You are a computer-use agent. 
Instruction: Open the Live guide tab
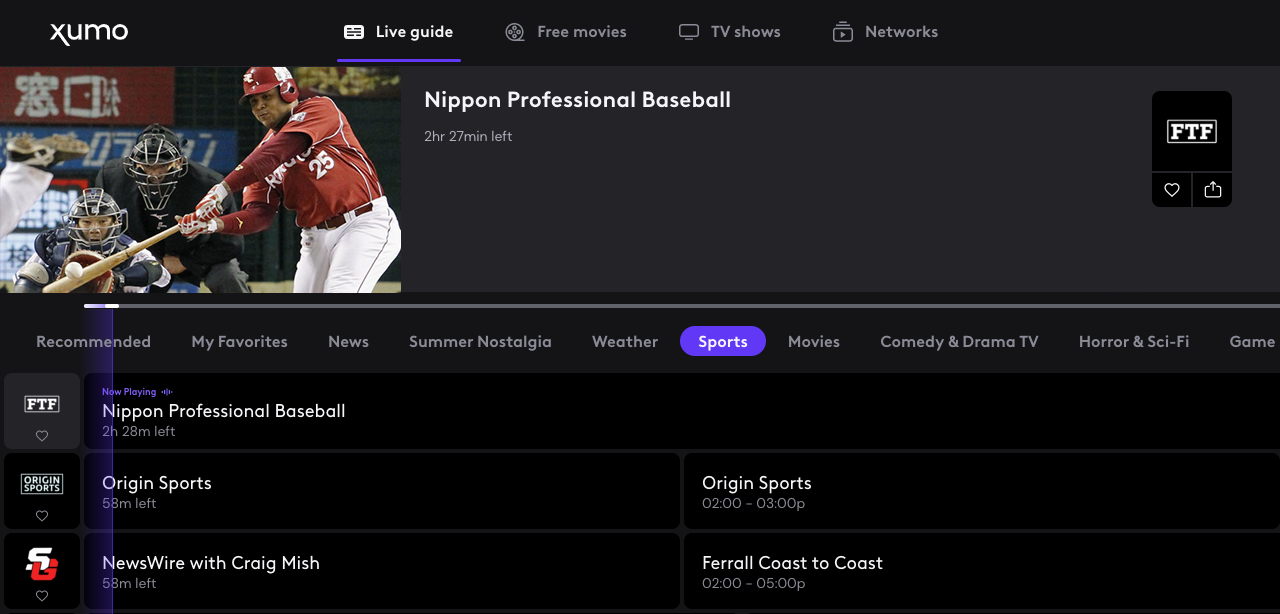399,32
